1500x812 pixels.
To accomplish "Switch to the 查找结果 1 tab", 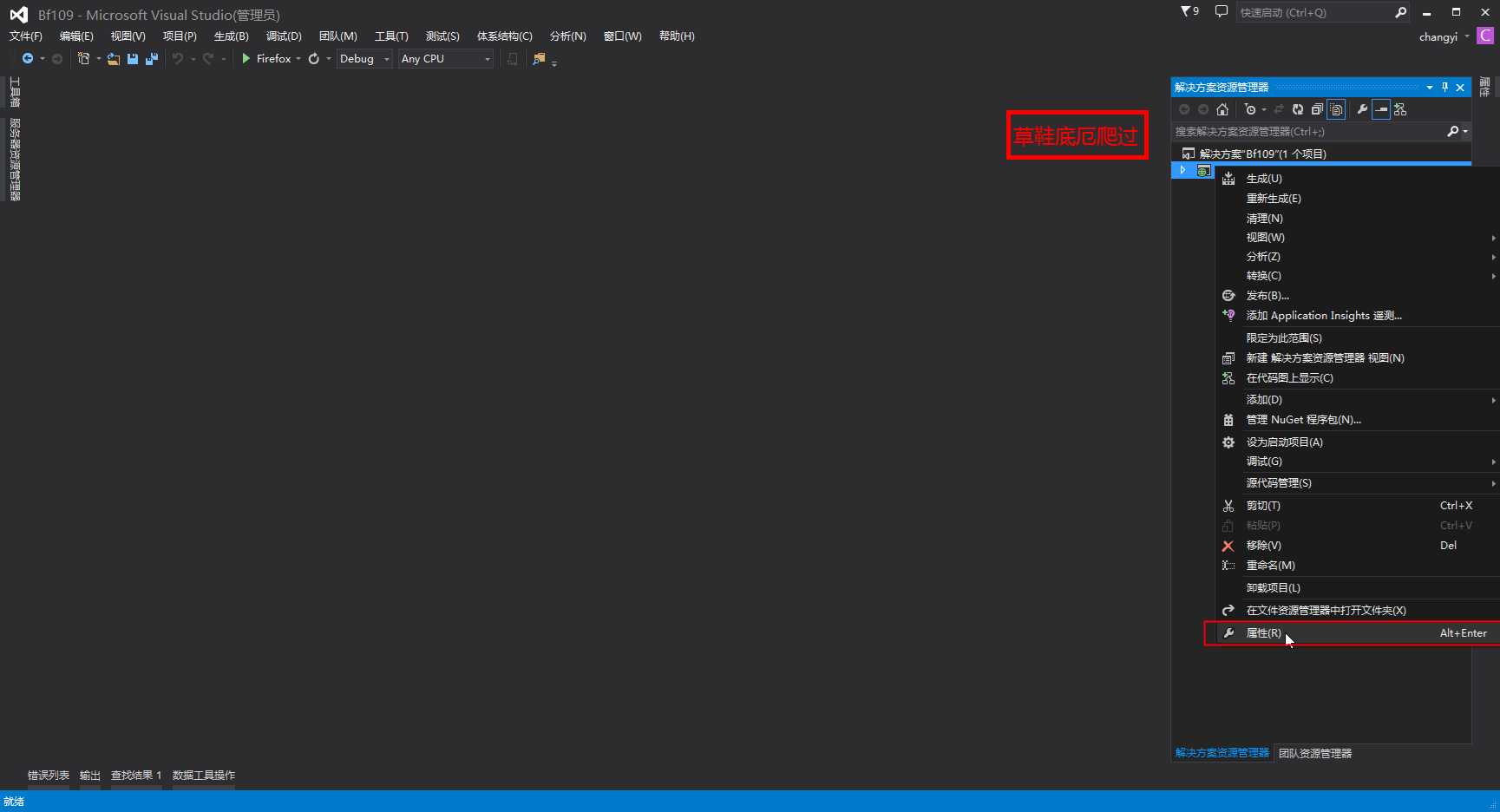I will 136,776.
